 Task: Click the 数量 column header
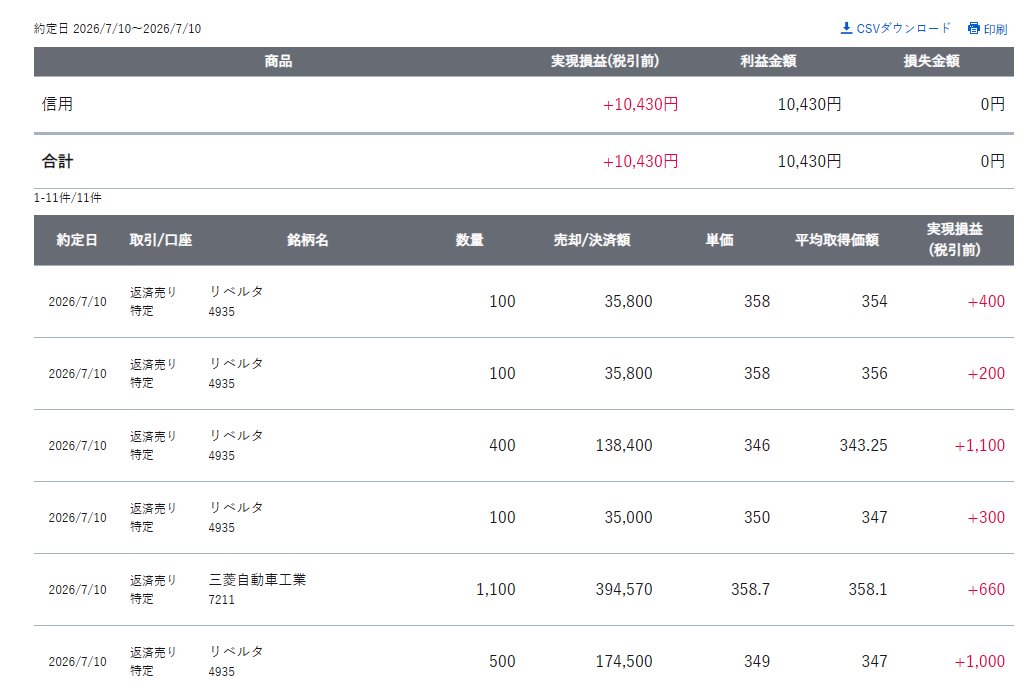pos(469,240)
